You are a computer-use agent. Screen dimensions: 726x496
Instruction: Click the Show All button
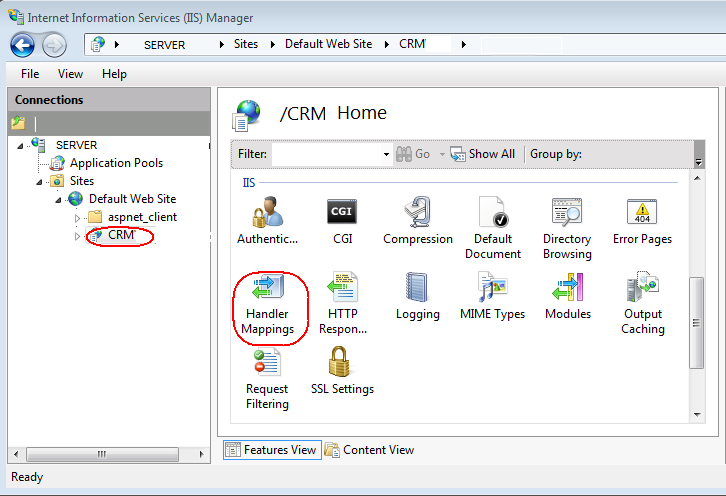(483, 154)
